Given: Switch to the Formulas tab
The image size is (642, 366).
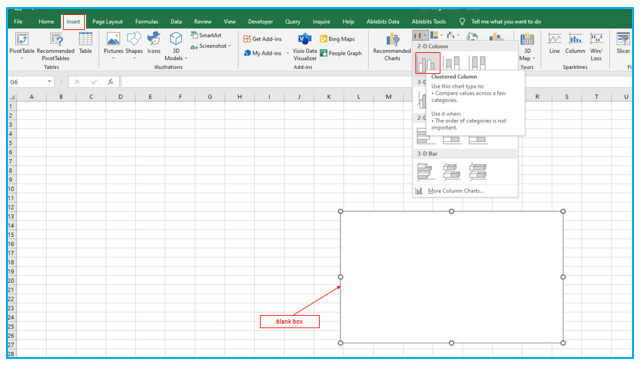Looking at the screenshot, I should 147,22.
